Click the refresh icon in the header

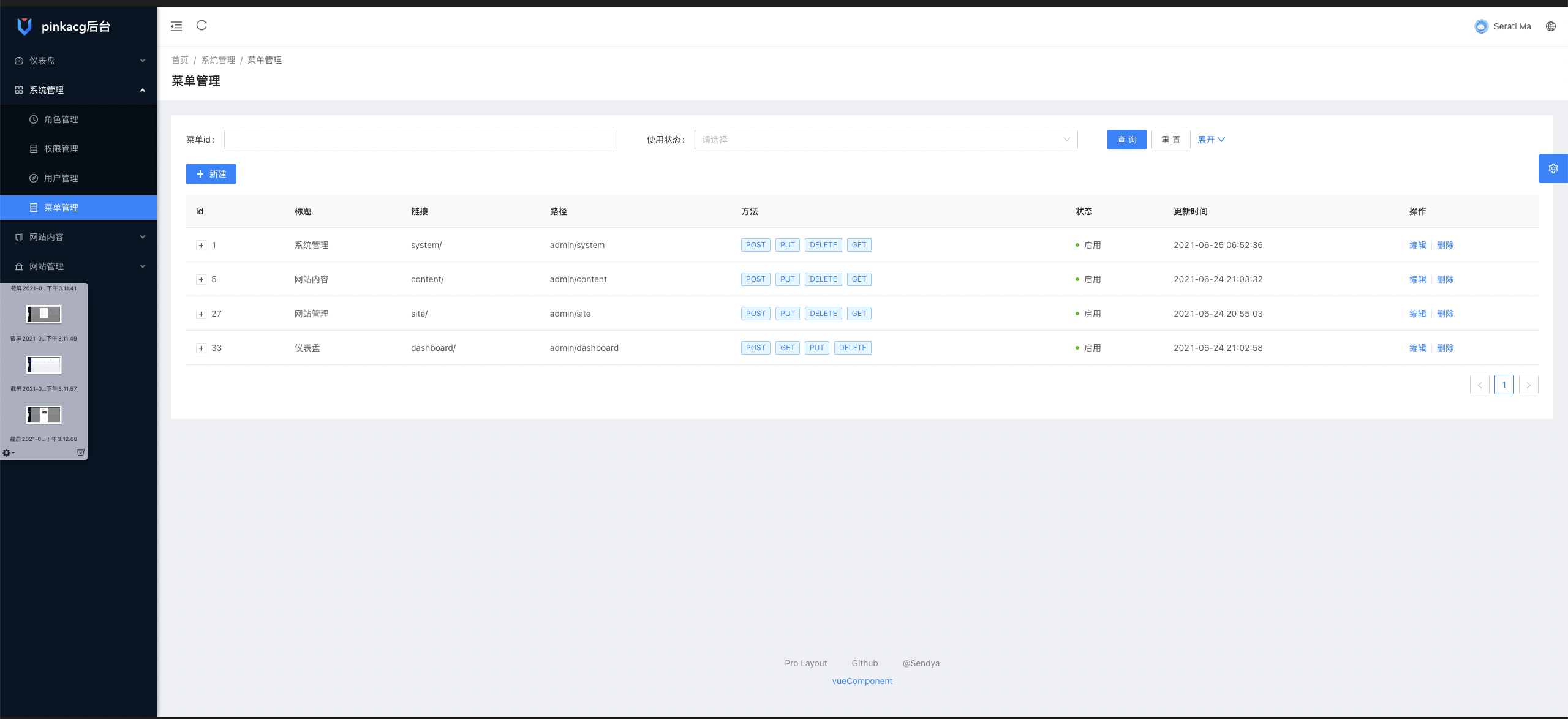click(202, 25)
